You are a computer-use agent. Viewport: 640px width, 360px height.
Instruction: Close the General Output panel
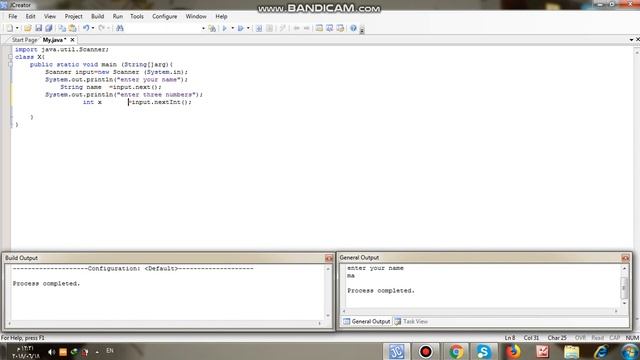point(625,258)
